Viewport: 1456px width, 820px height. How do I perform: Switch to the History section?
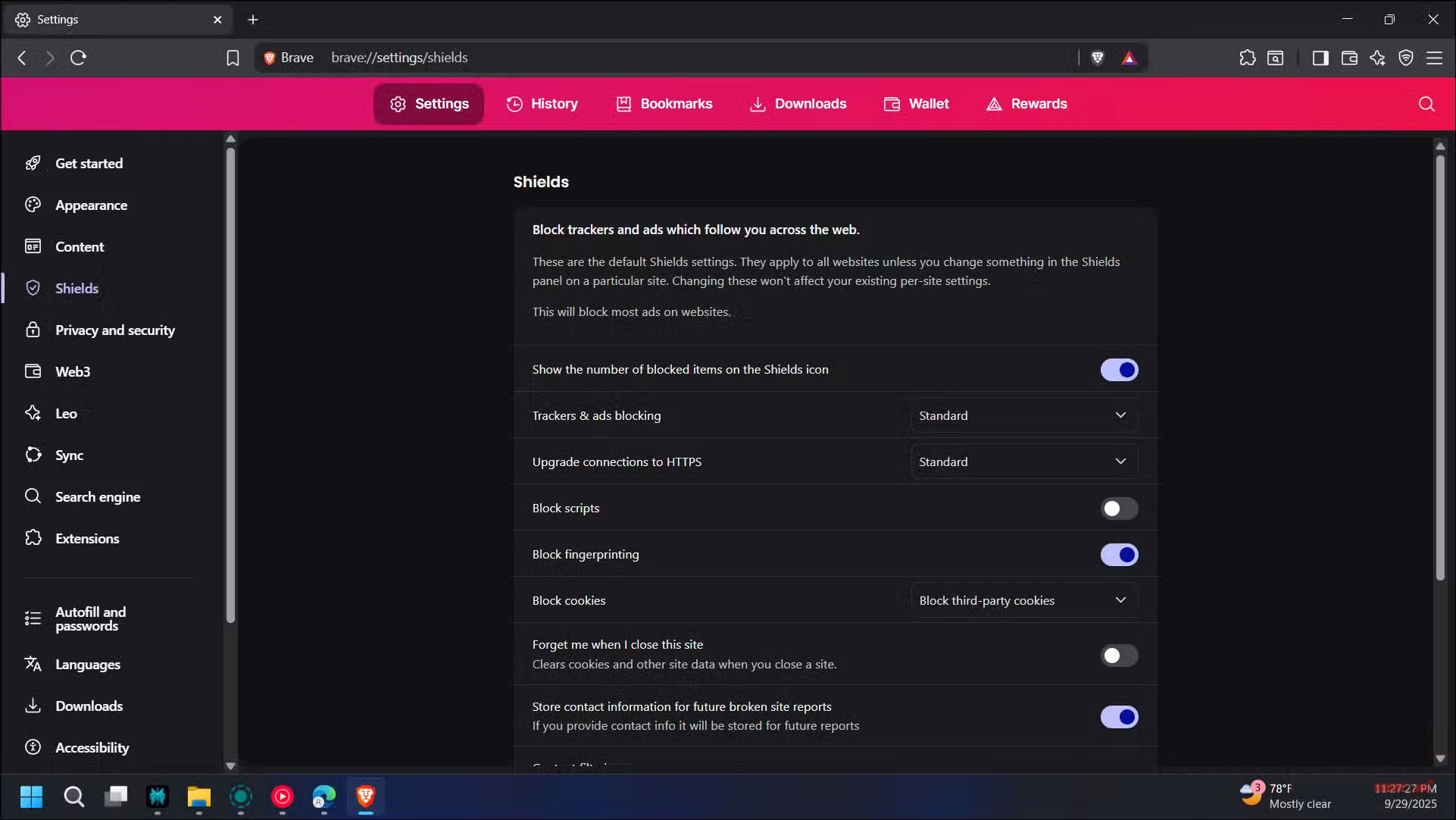[x=542, y=104]
